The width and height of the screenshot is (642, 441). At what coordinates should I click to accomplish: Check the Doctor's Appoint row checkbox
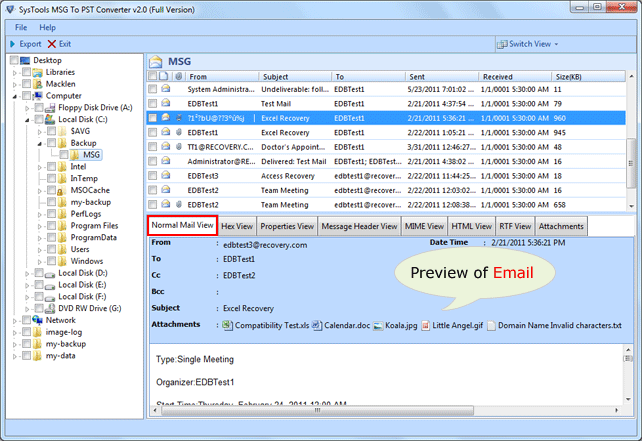click(153, 147)
